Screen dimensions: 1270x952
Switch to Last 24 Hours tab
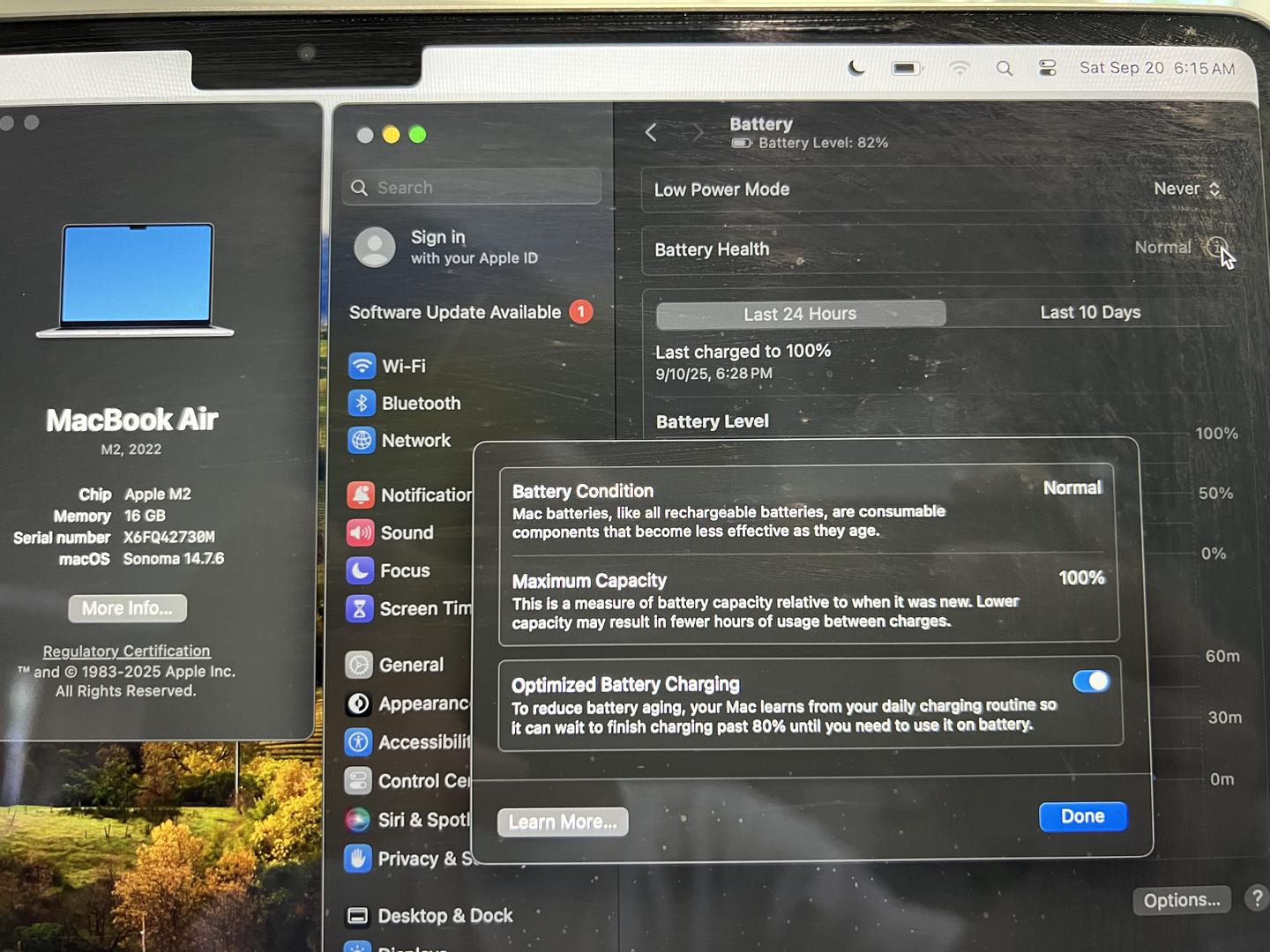pyautogui.click(x=801, y=314)
